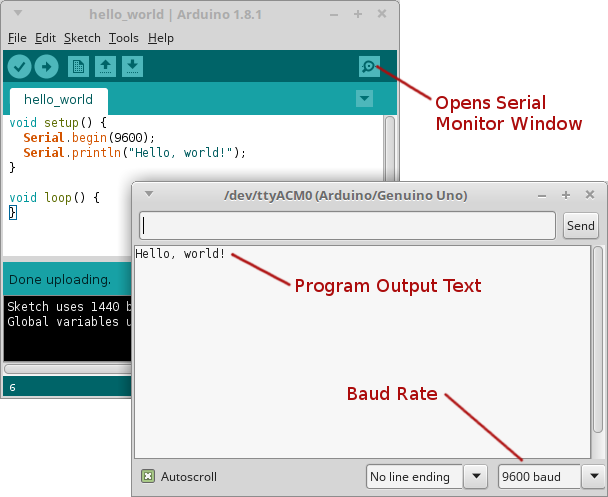The image size is (608, 497).
Task: Click the Serial.begin(9600) code line
Action: (89, 138)
